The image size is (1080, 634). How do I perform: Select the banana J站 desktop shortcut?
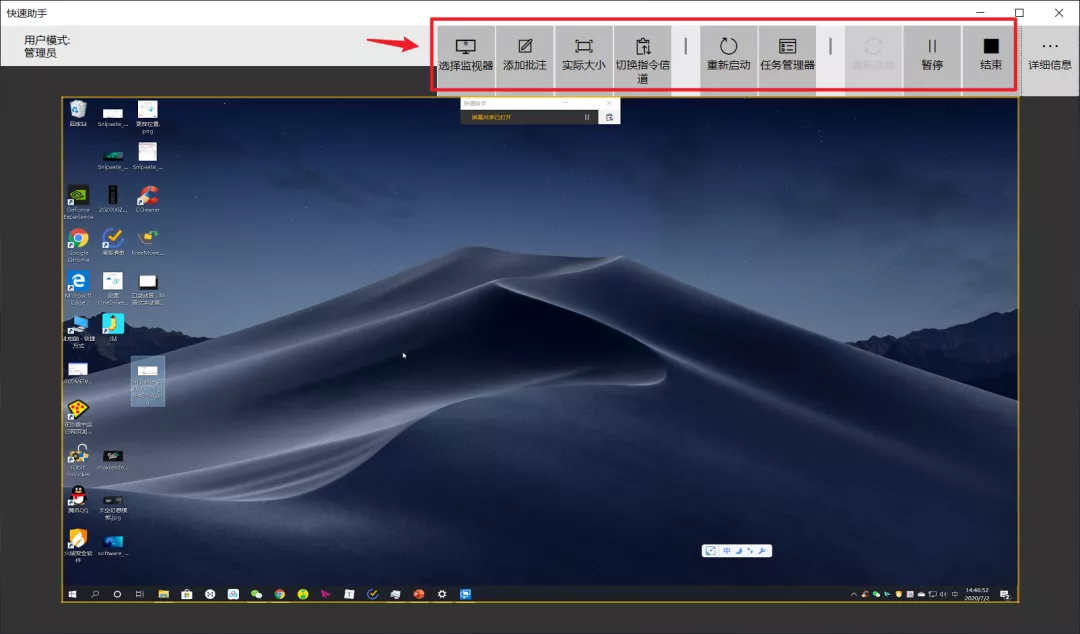113,327
